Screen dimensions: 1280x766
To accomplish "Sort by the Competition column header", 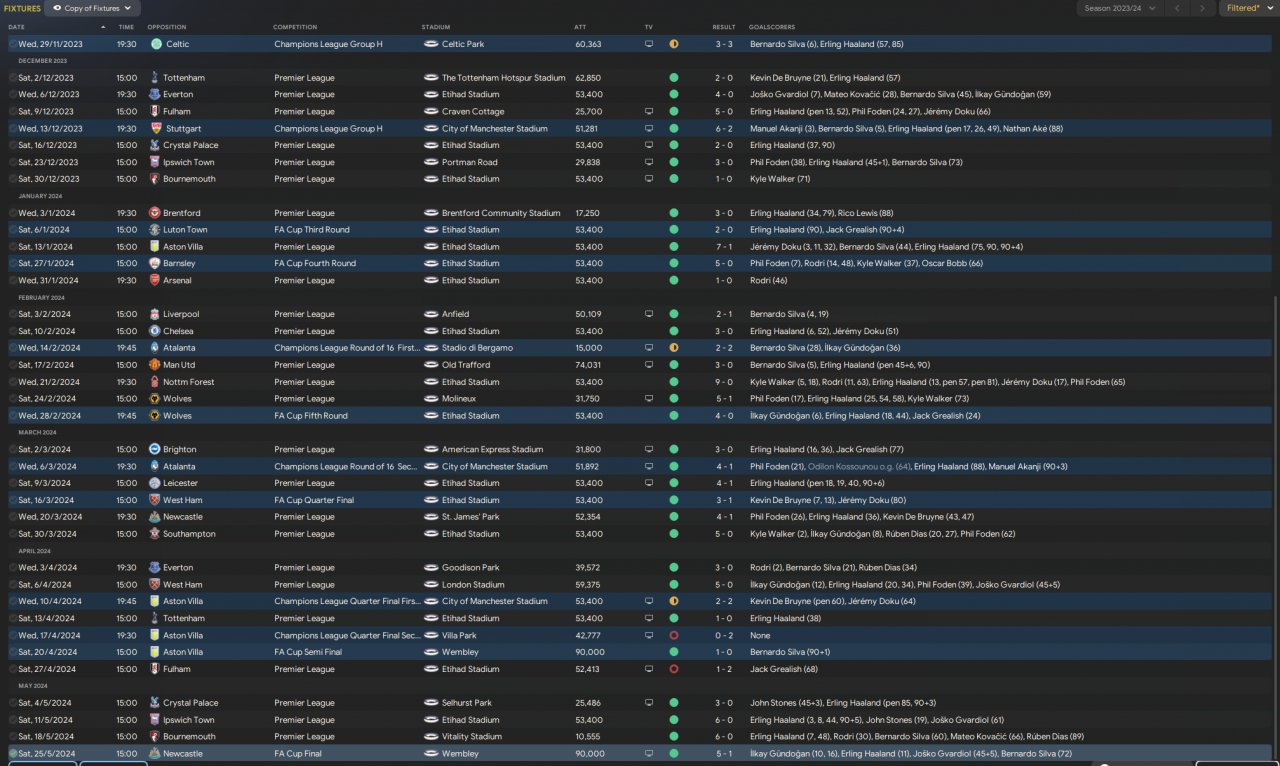I will pos(296,27).
